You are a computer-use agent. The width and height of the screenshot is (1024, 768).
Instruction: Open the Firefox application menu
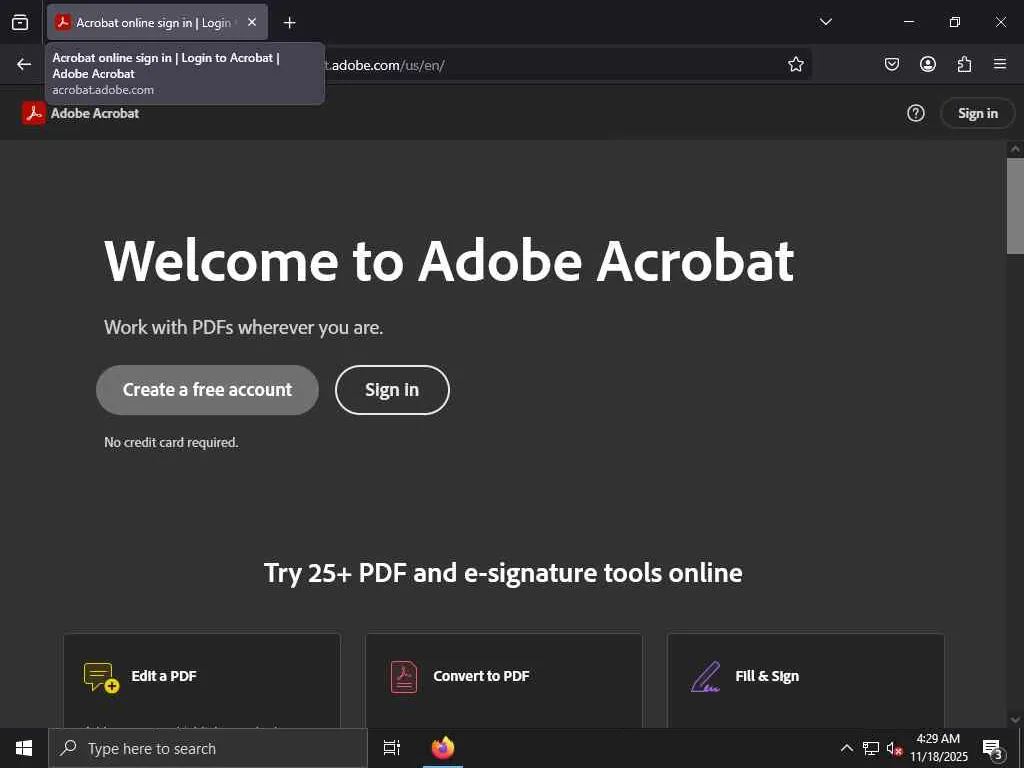tap(1000, 64)
